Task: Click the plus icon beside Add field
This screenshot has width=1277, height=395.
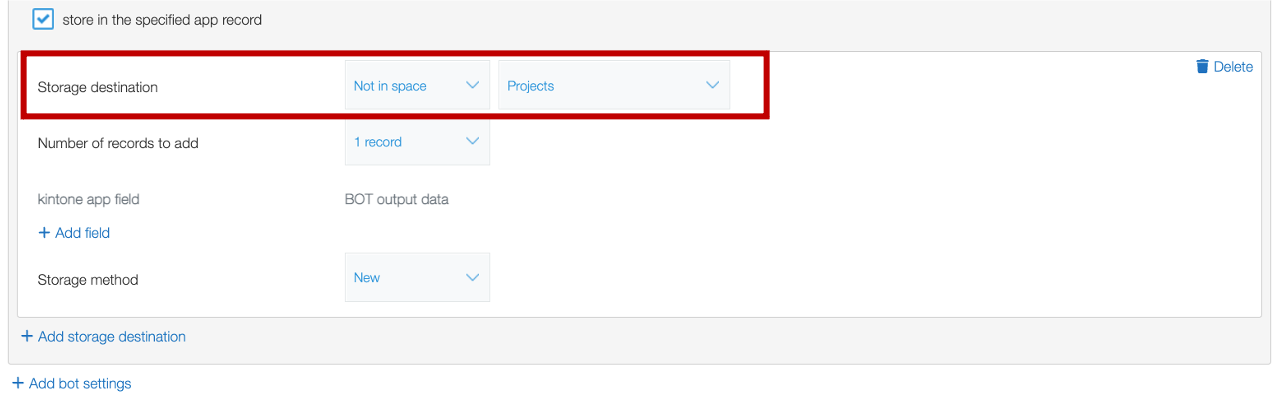Action: pyautogui.click(x=44, y=232)
